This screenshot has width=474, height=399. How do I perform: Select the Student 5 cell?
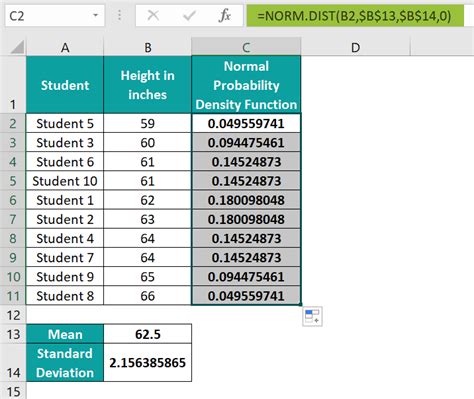[65, 123]
